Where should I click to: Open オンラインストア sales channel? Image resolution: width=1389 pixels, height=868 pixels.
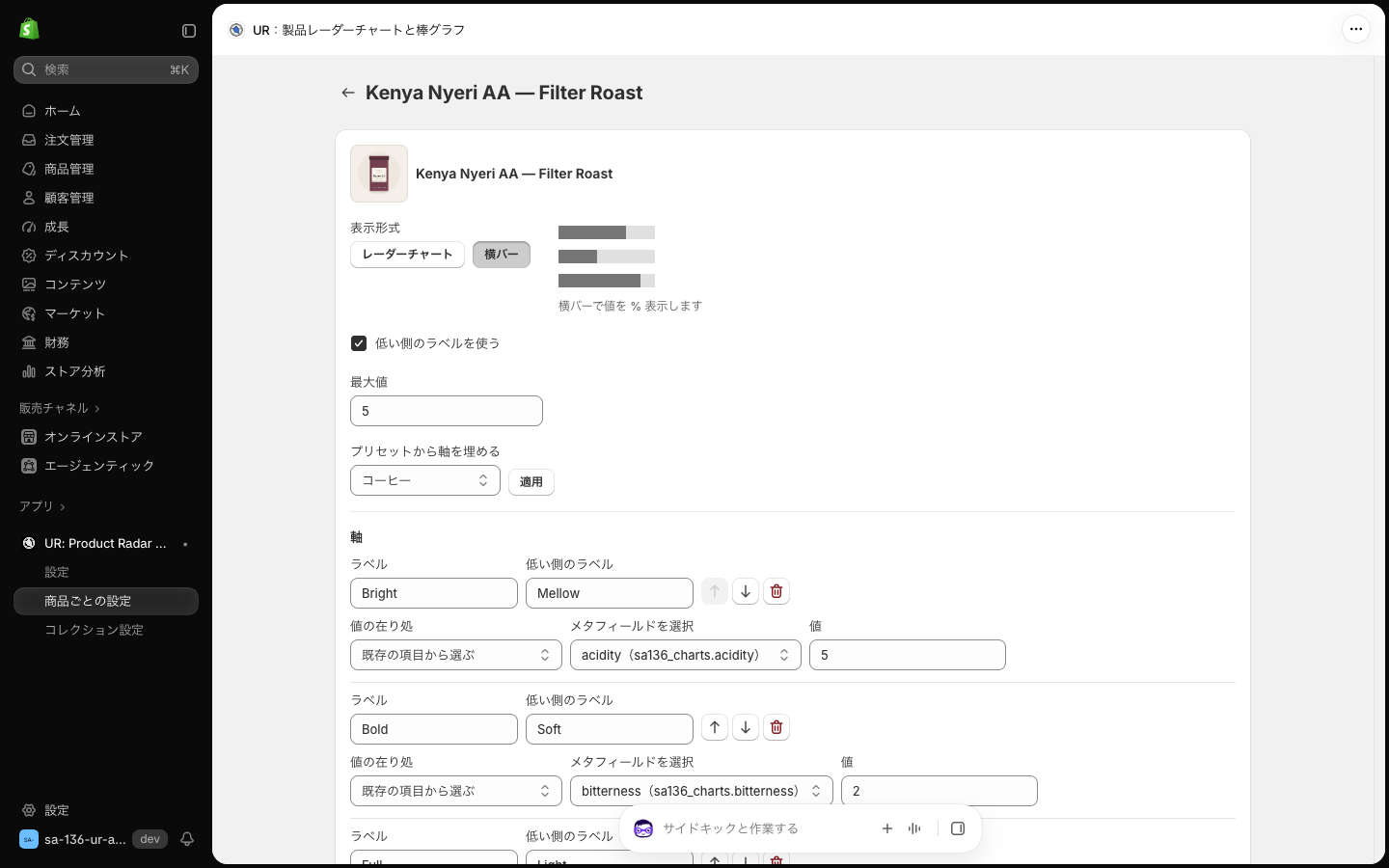click(x=106, y=437)
